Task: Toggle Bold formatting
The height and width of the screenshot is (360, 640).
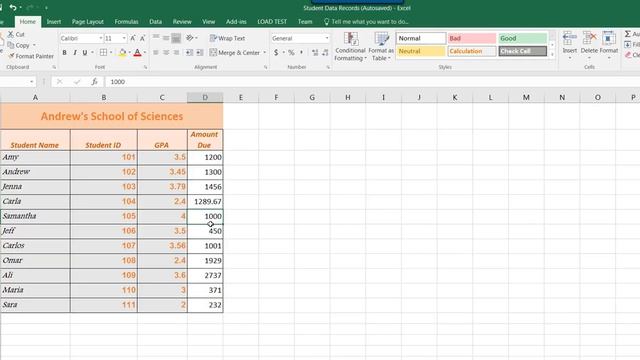Action: tap(64, 53)
